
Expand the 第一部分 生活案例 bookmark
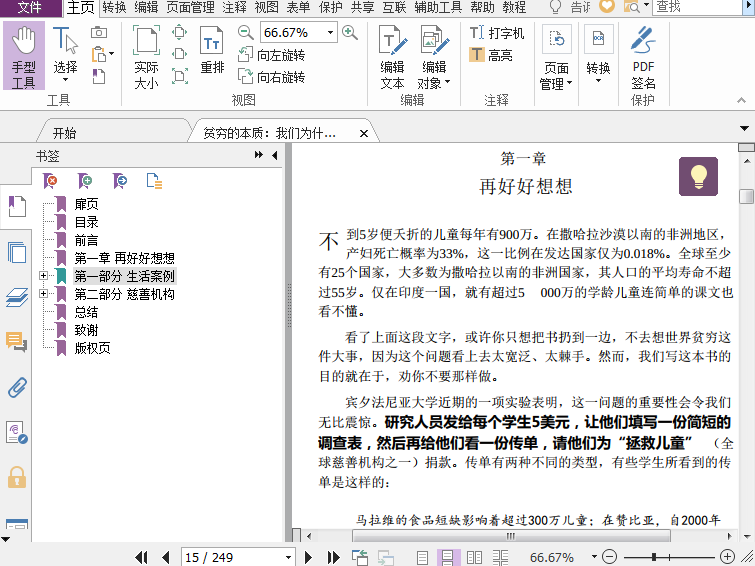tap(43, 276)
